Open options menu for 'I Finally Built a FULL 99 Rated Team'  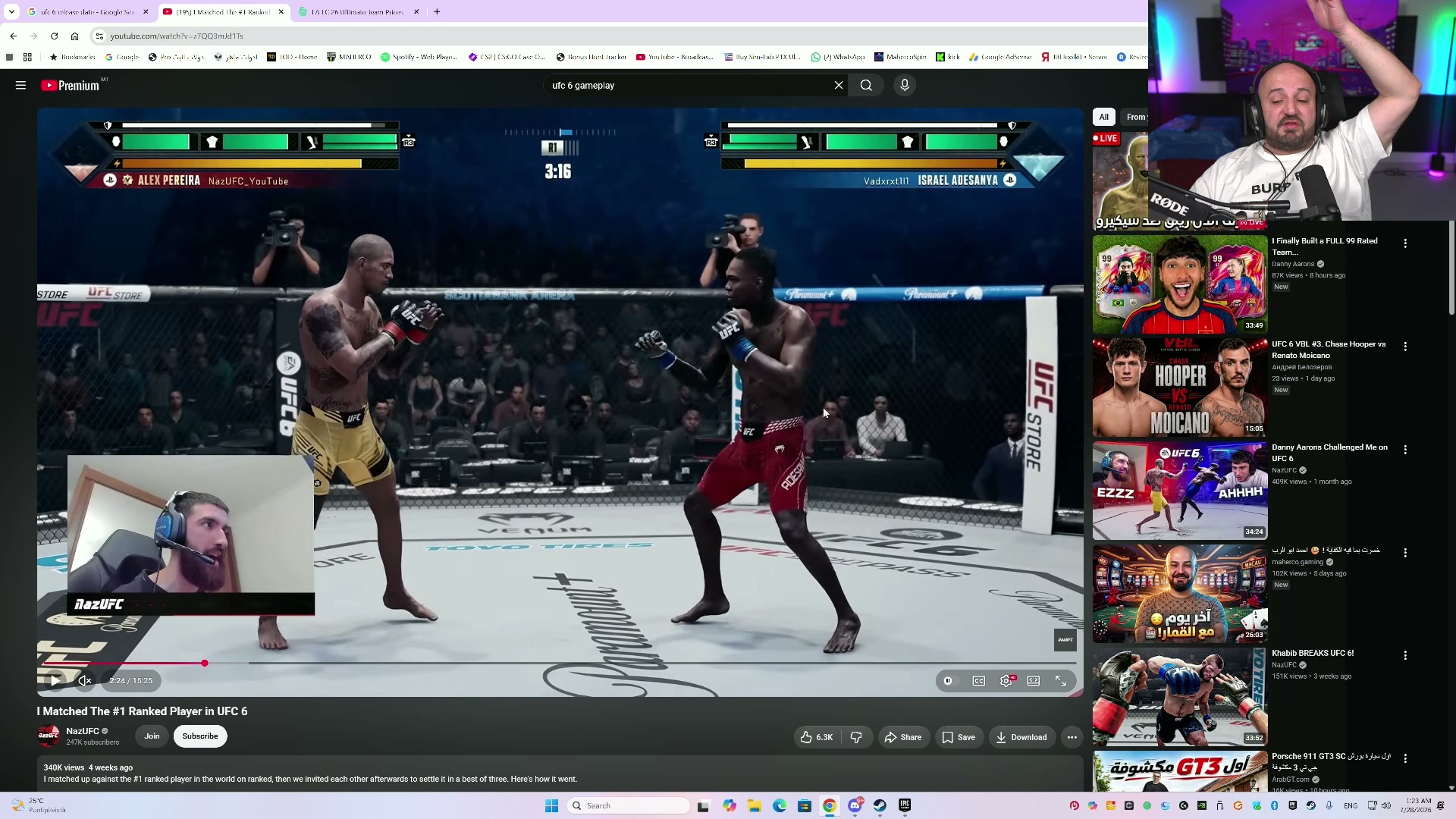(1405, 243)
